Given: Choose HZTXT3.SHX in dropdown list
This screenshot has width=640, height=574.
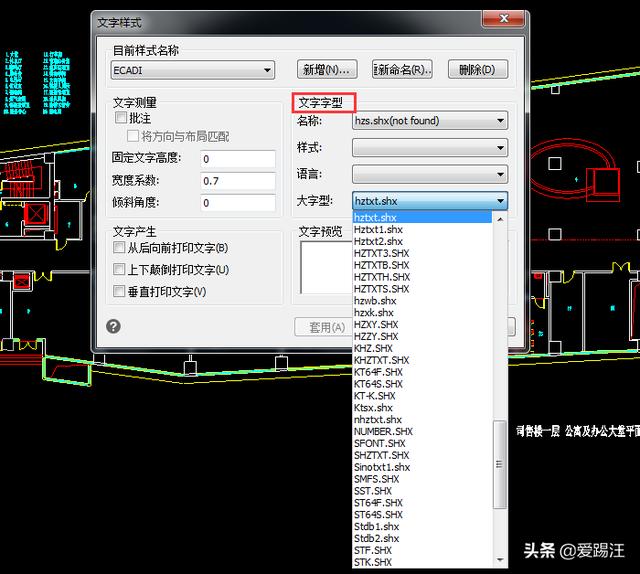Looking at the screenshot, I should [x=422, y=253].
